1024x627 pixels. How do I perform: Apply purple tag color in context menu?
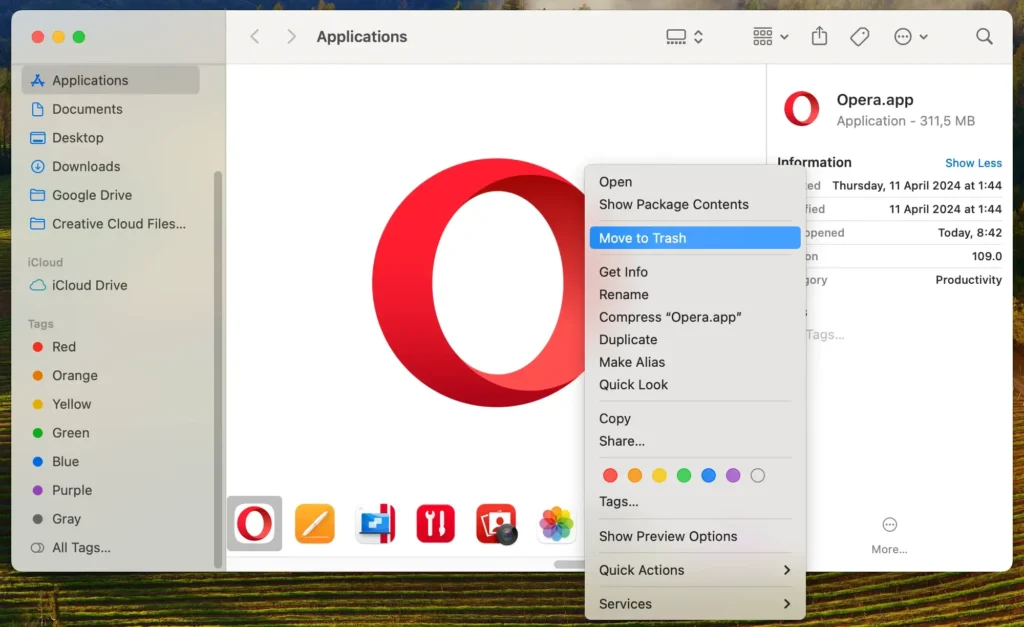pos(733,475)
